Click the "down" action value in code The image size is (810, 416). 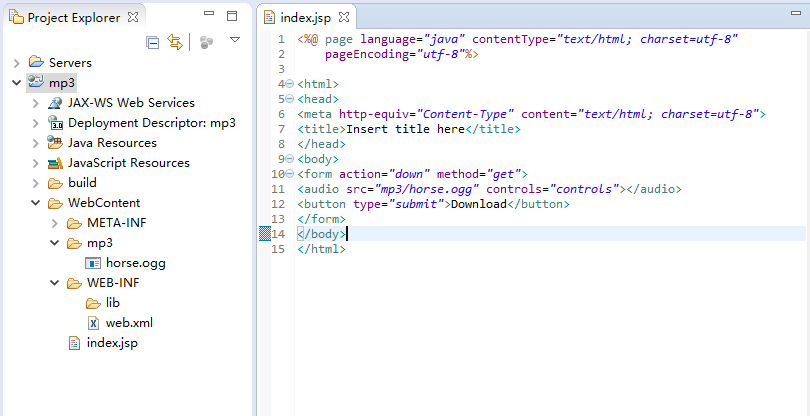click(409, 174)
